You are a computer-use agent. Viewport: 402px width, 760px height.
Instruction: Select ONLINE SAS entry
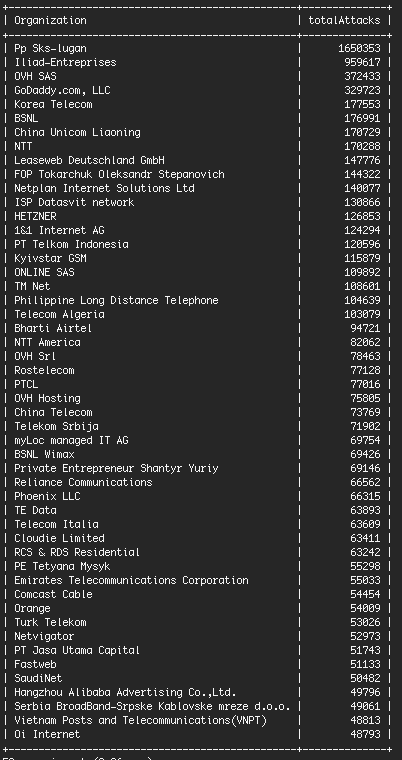44,272
